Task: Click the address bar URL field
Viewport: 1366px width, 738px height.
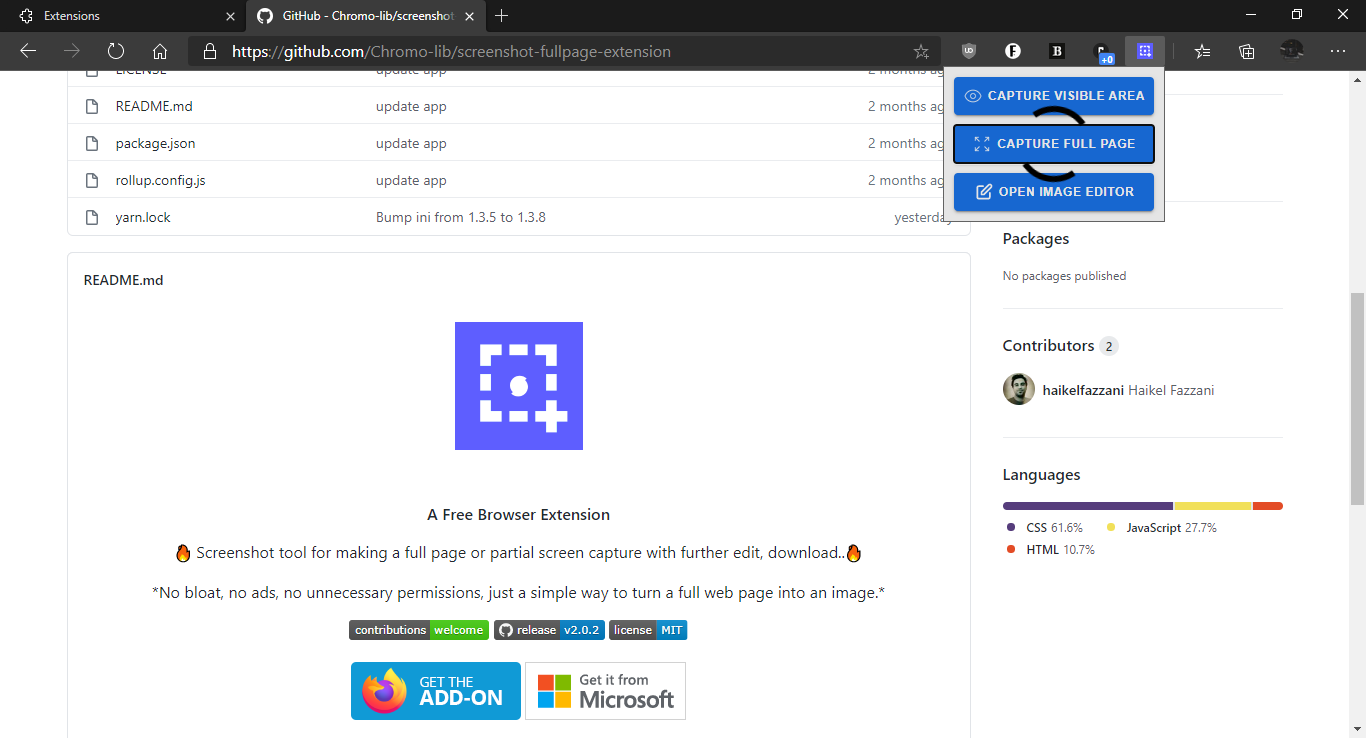Action: tap(565, 51)
